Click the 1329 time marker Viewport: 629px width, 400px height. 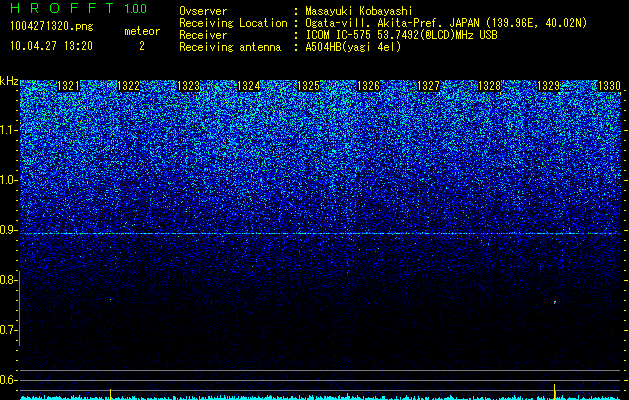click(x=548, y=86)
